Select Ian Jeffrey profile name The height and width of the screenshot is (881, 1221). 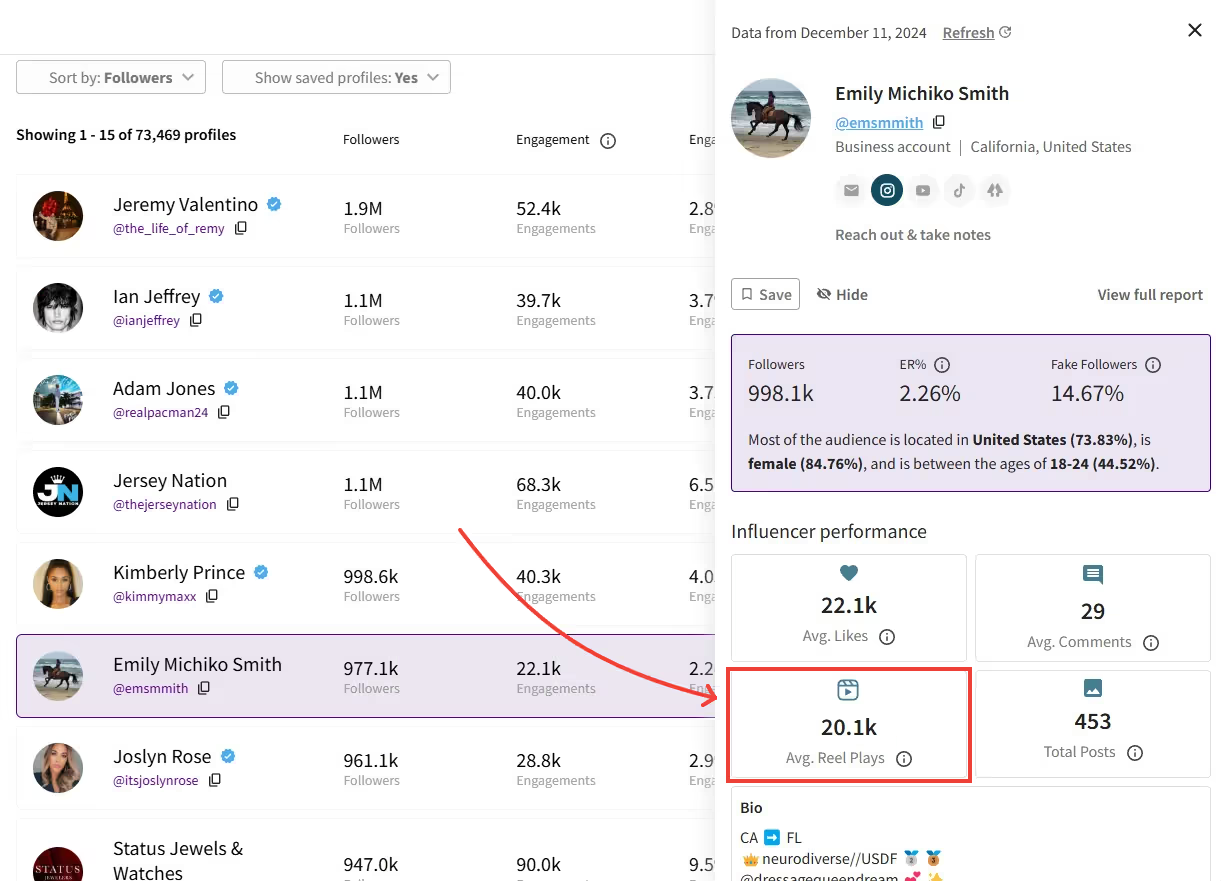click(x=156, y=296)
